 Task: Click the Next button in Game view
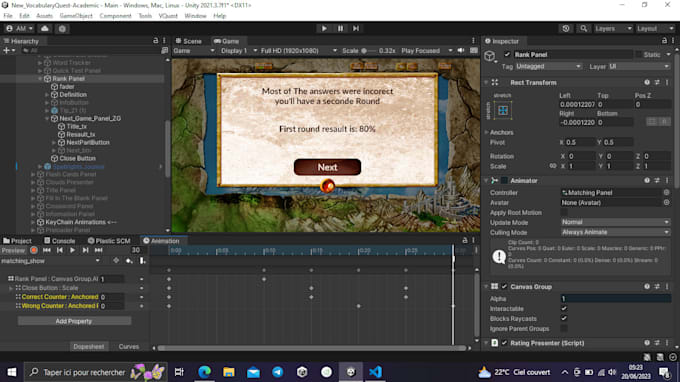click(x=327, y=167)
